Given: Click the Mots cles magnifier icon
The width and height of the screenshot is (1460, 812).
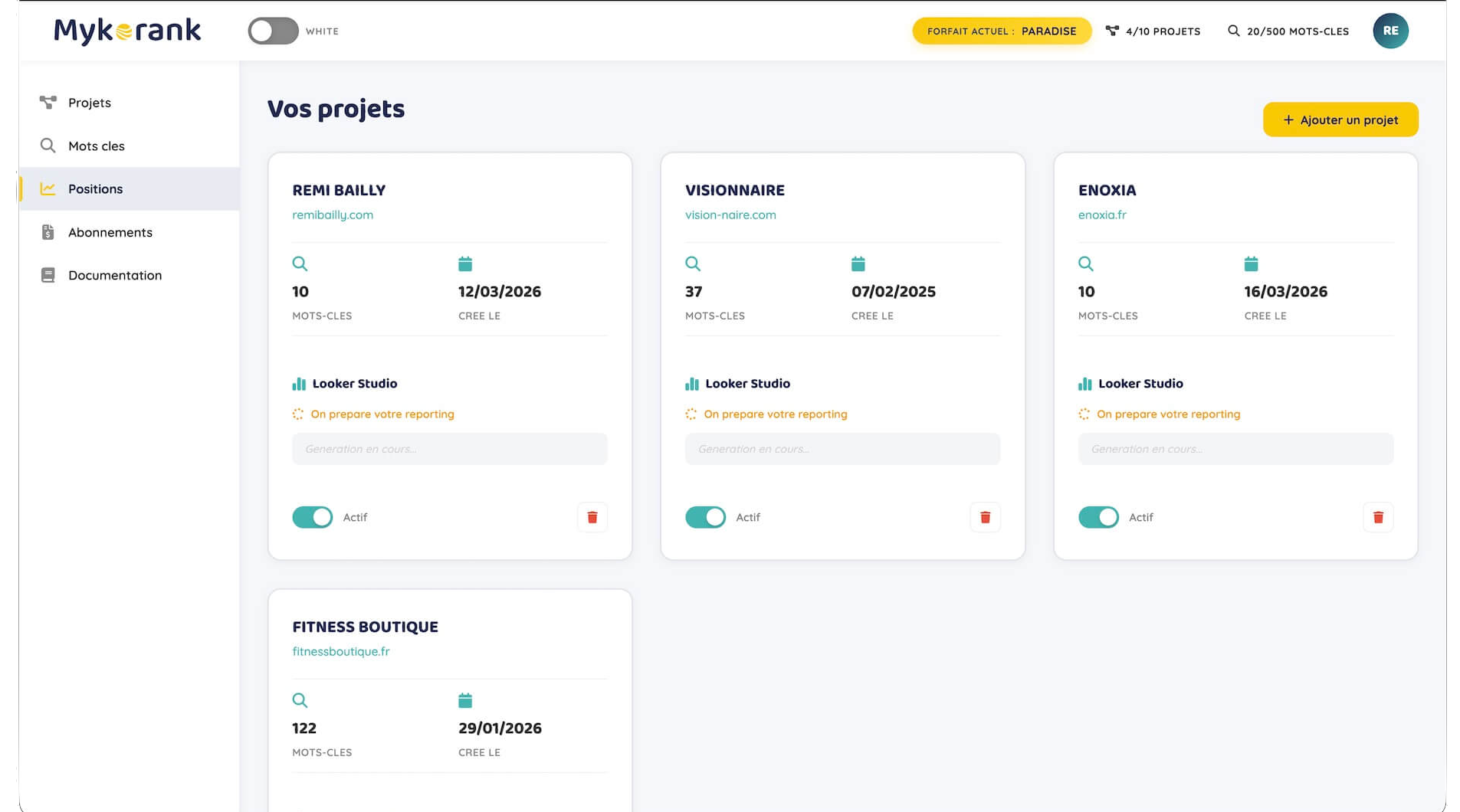Looking at the screenshot, I should (48, 146).
